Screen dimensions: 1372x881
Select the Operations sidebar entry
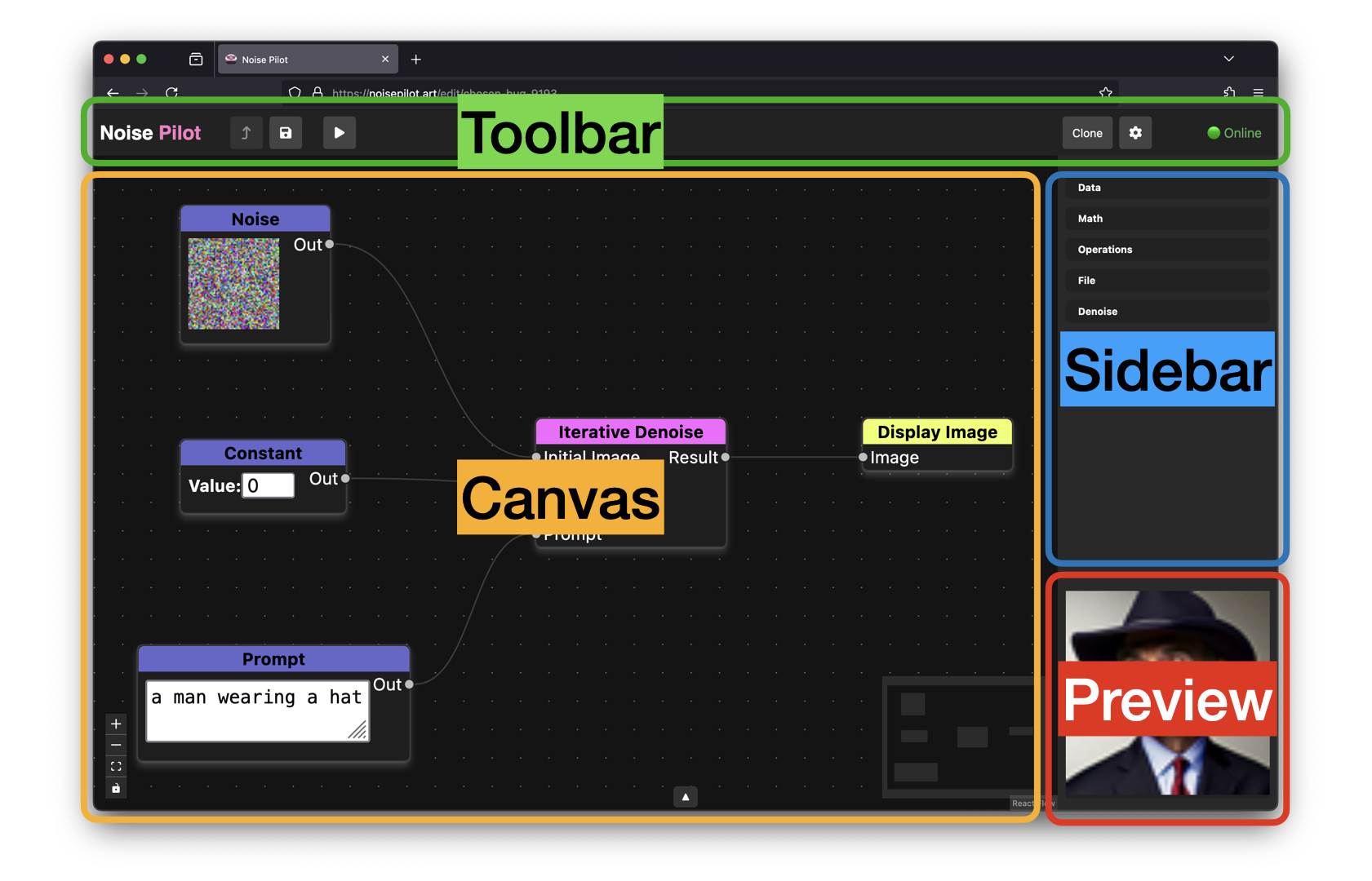1167,249
